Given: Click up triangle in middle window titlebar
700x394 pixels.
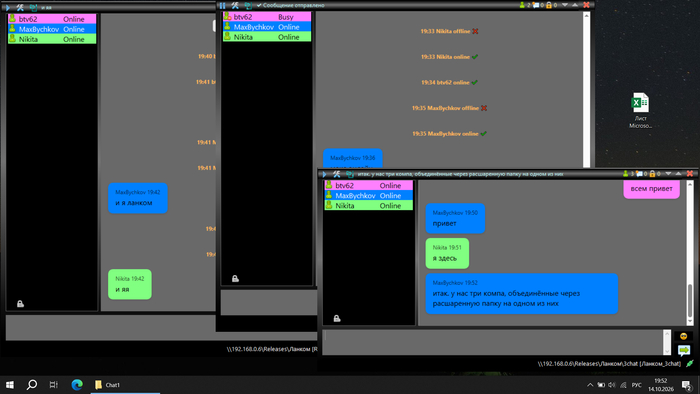Looking at the screenshot, I should (575, 5).
